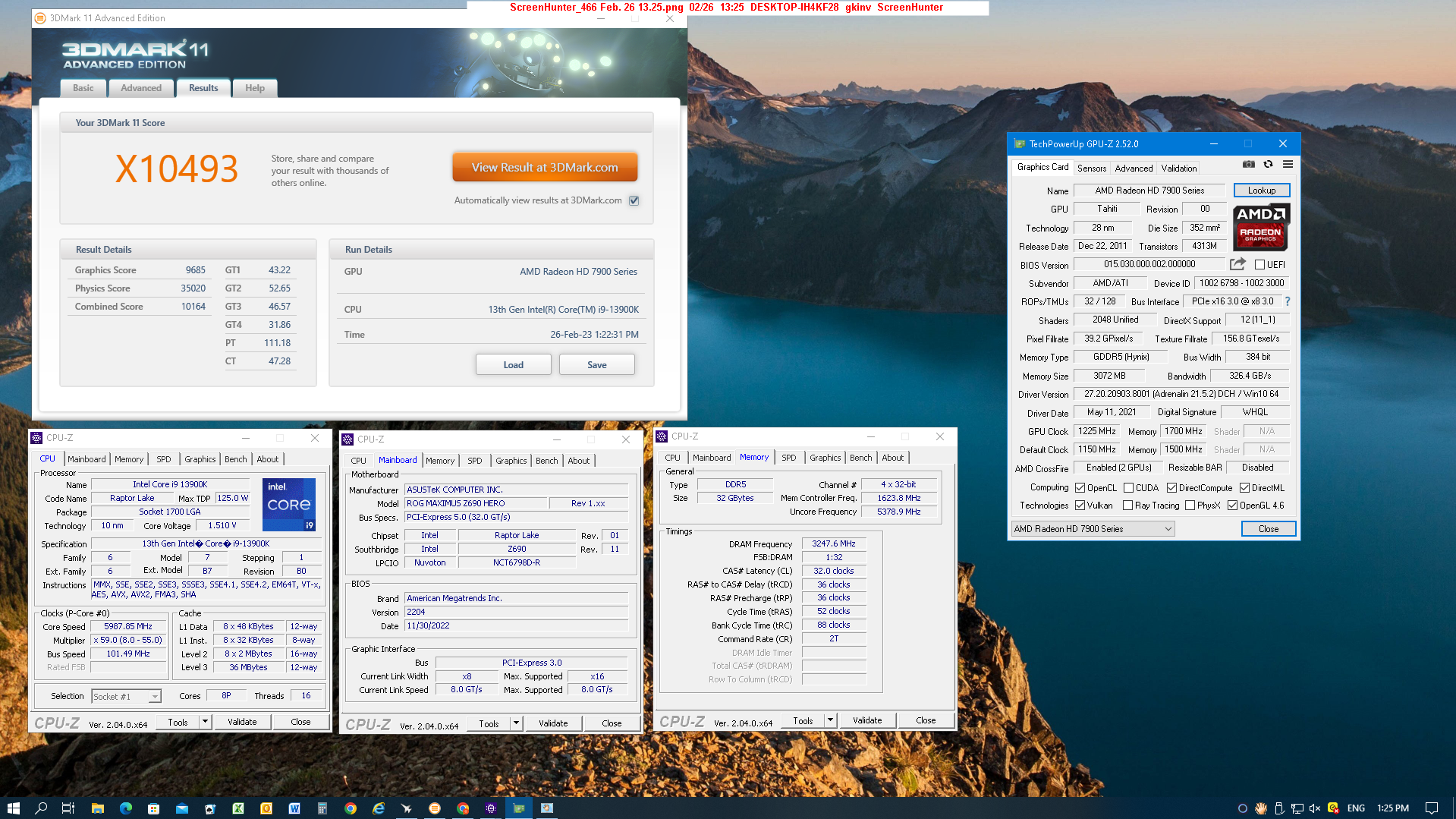Viewport: 1456px width, 819px height.
Task: Toggle the DirectCompute checkbox
Action: tap(1171, 488)
